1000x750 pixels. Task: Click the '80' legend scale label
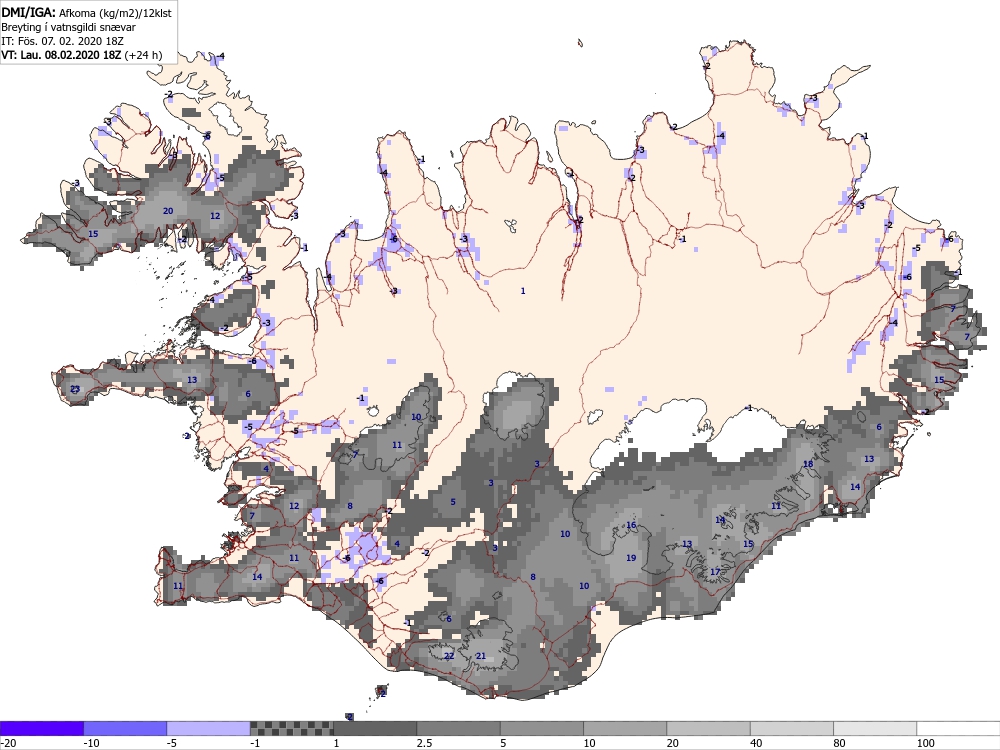pyautogui.click(x=839, y=743)
